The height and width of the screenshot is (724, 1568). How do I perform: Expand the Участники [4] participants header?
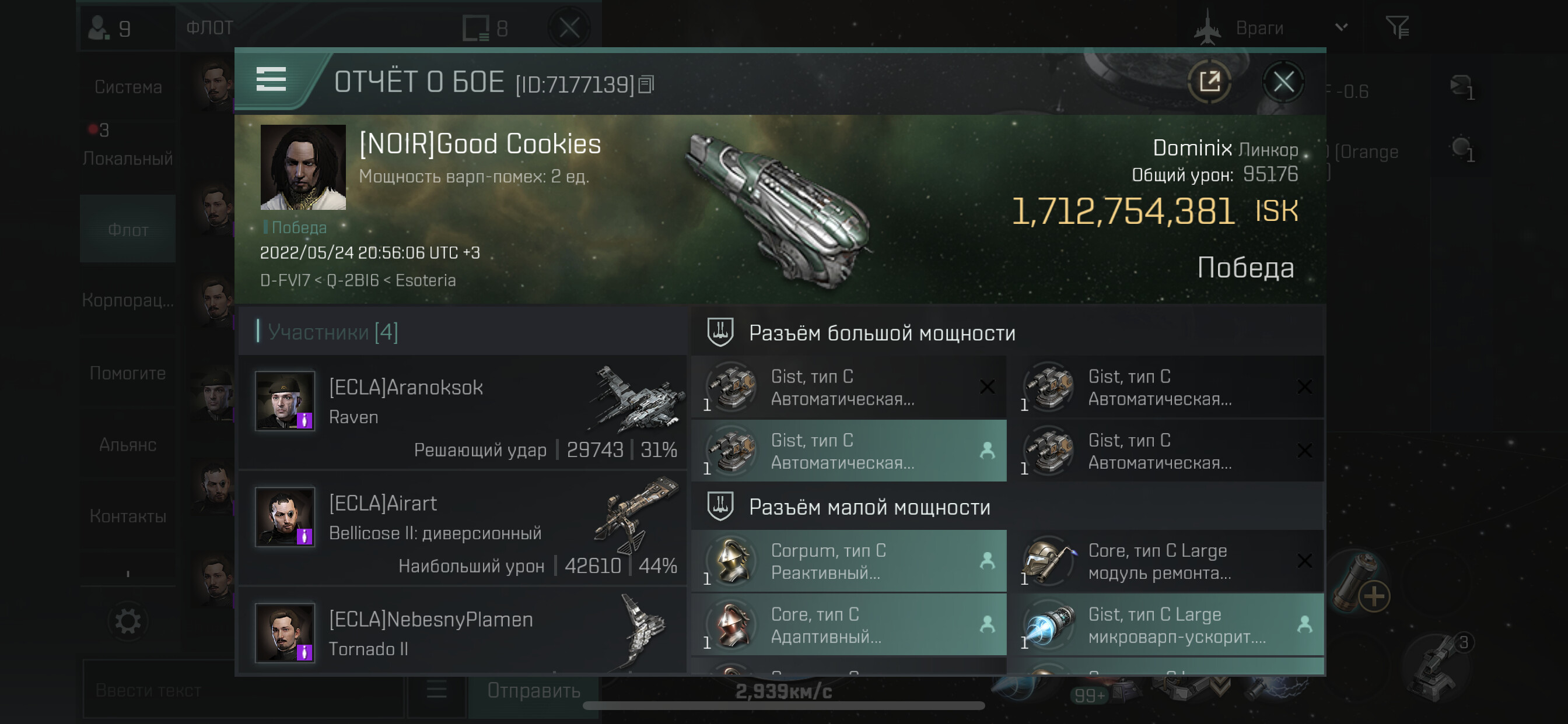[x=333, y=332]
